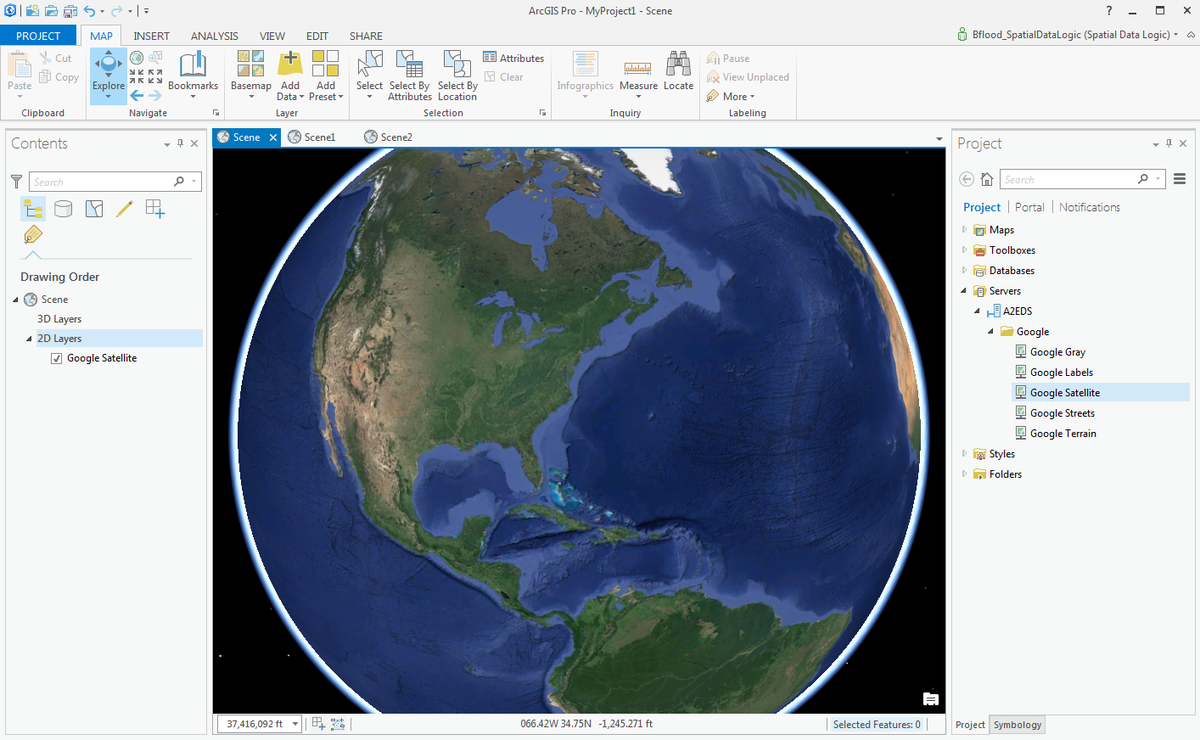Select the Explore navigation tool
1200x740 pixels.
click(x=108, y=75)
